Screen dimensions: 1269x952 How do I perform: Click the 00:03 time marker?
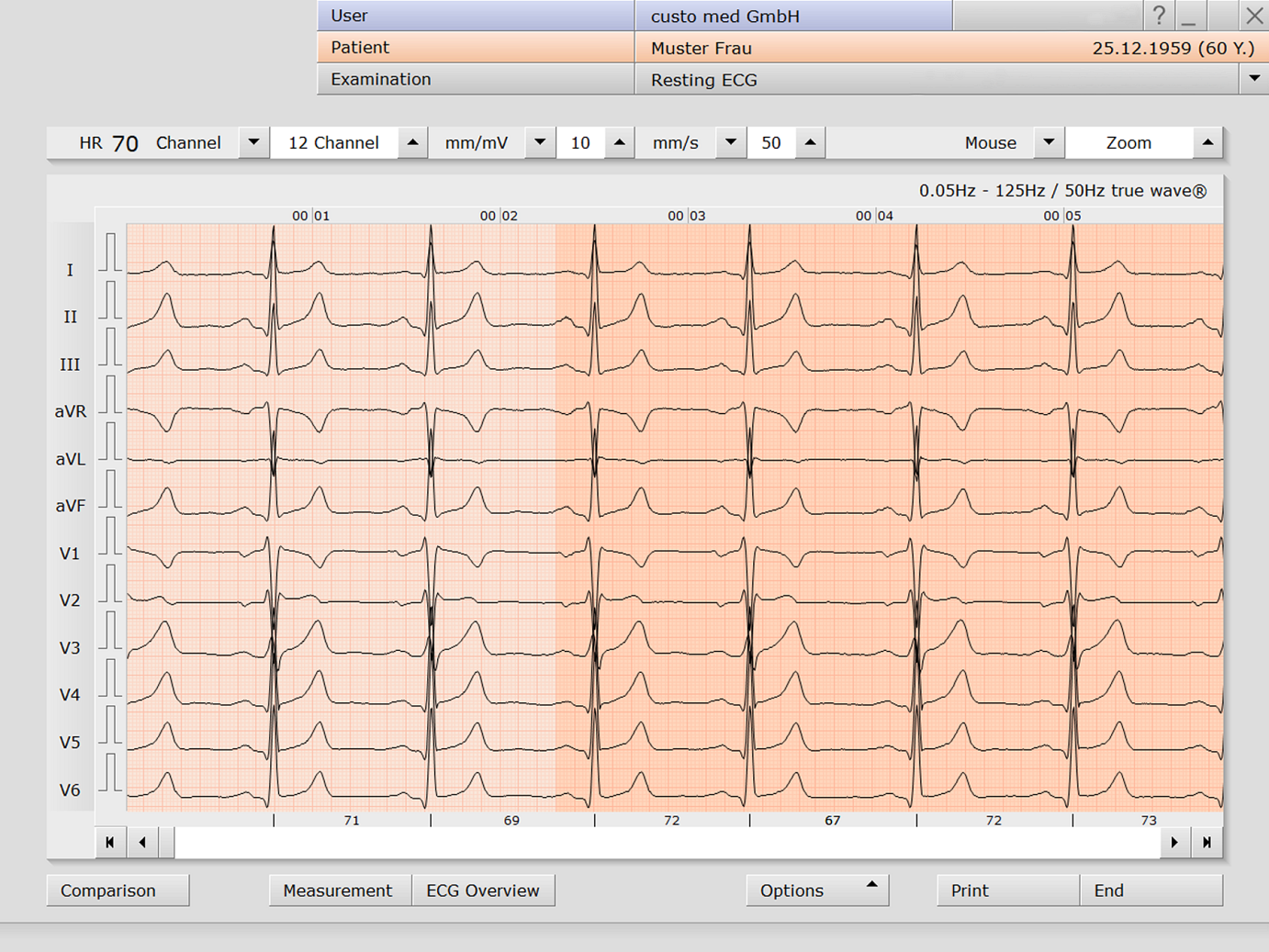click(x=687, y=216)
